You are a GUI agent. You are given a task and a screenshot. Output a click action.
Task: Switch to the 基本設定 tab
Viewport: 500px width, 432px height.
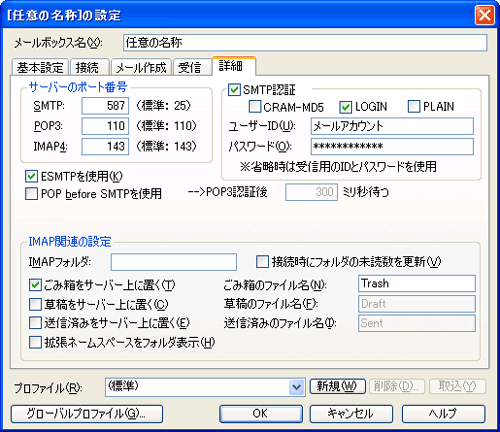(40, 67)
